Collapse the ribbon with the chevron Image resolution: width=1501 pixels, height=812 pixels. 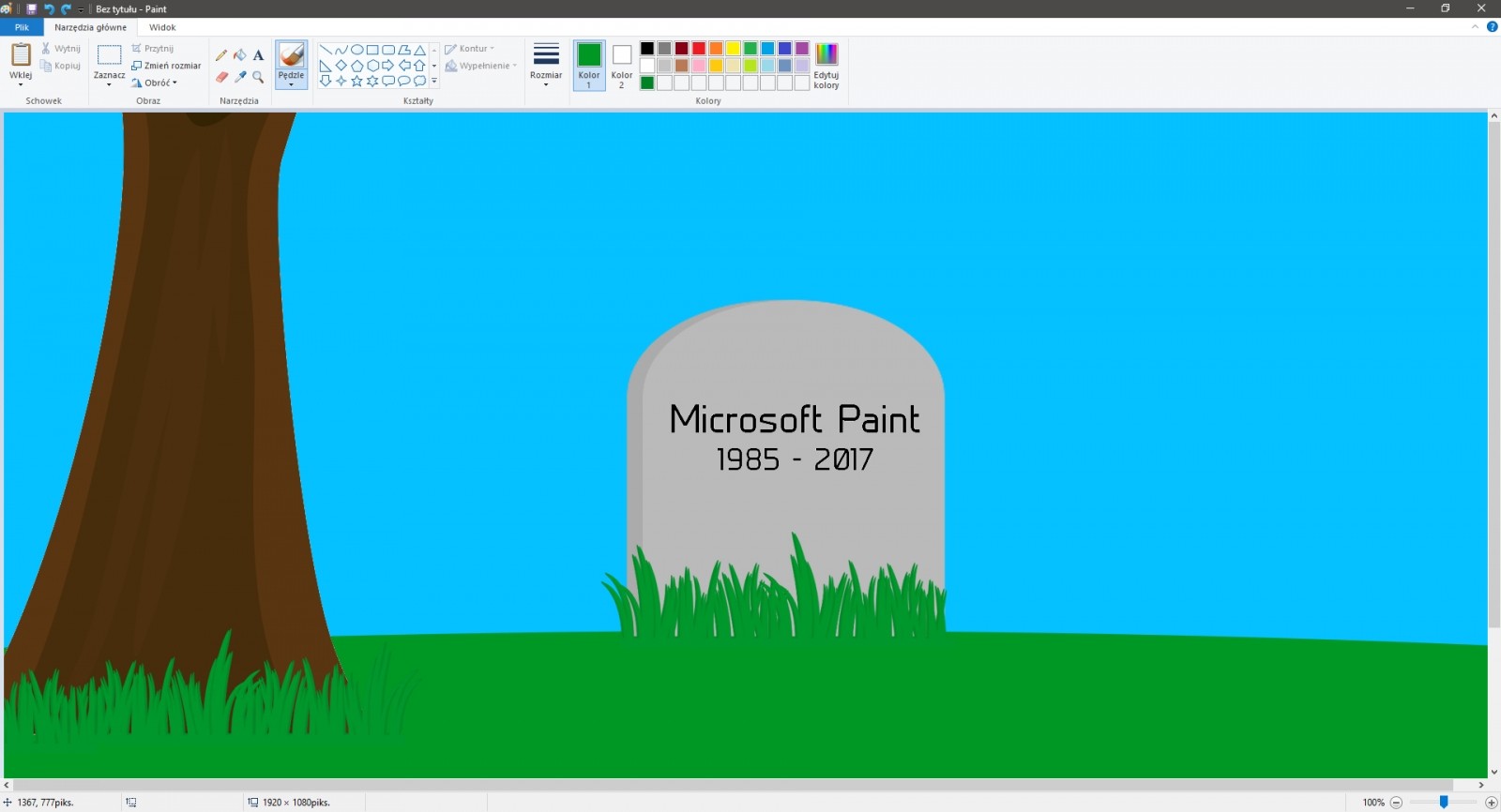pos(1476,27)
